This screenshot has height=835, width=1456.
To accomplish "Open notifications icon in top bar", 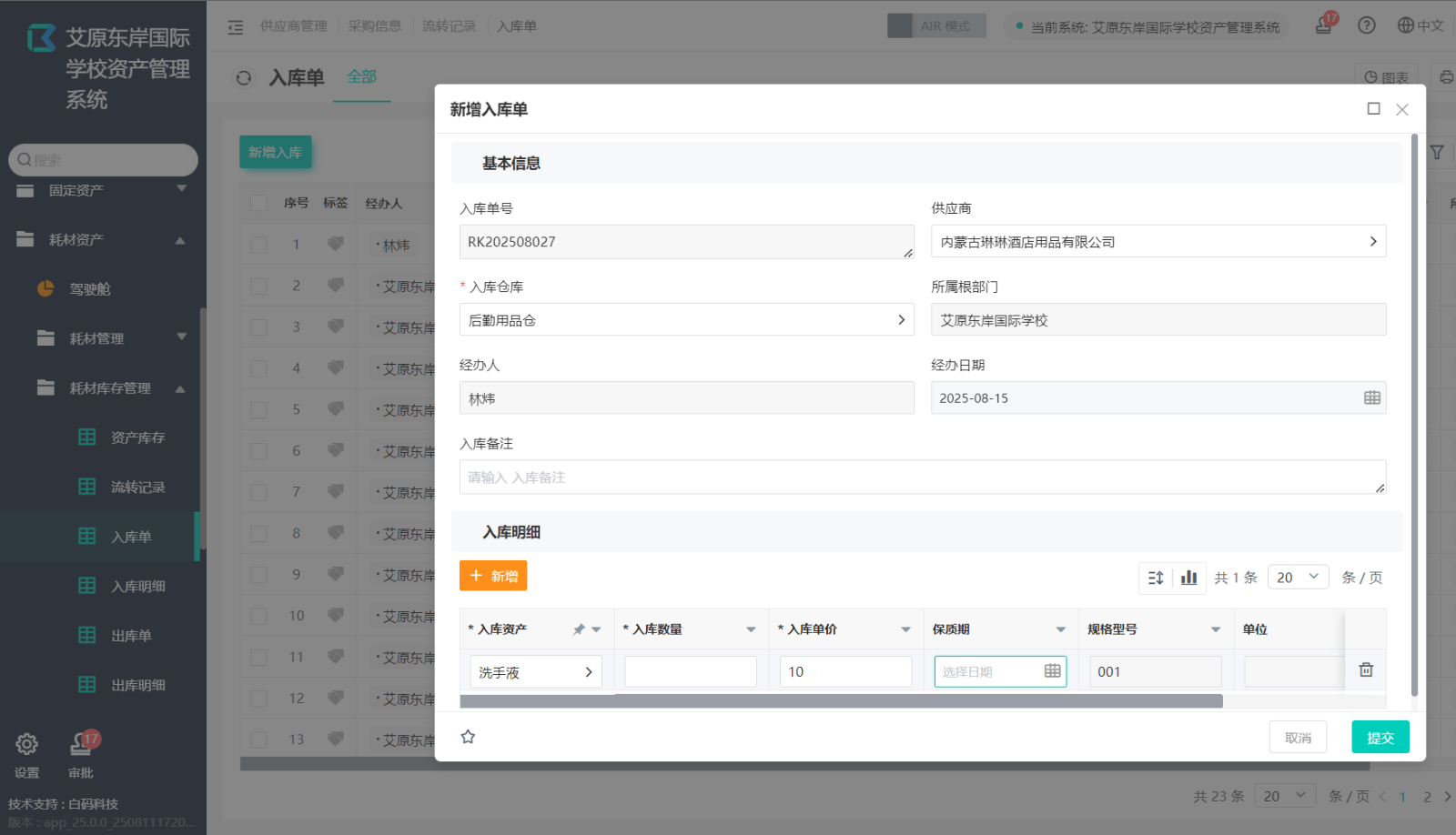I will click(1324, 25).
